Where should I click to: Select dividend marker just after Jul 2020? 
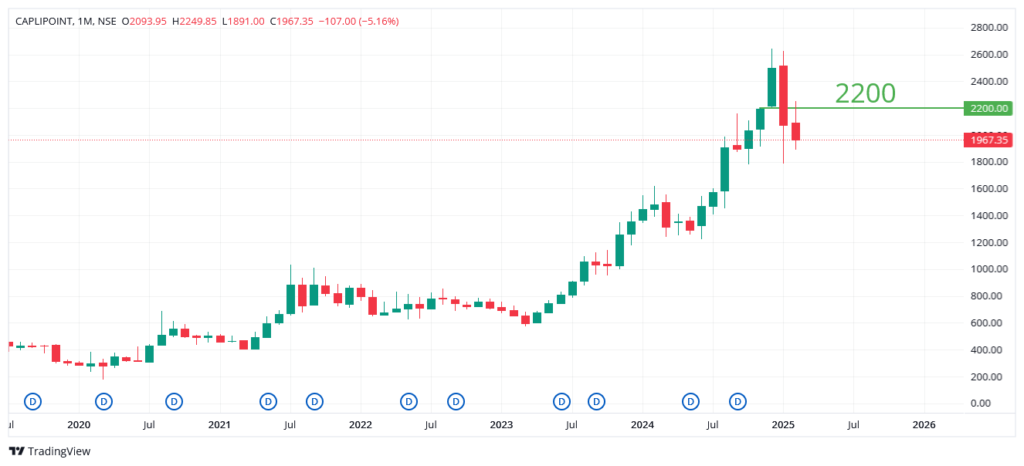point(174,401)
